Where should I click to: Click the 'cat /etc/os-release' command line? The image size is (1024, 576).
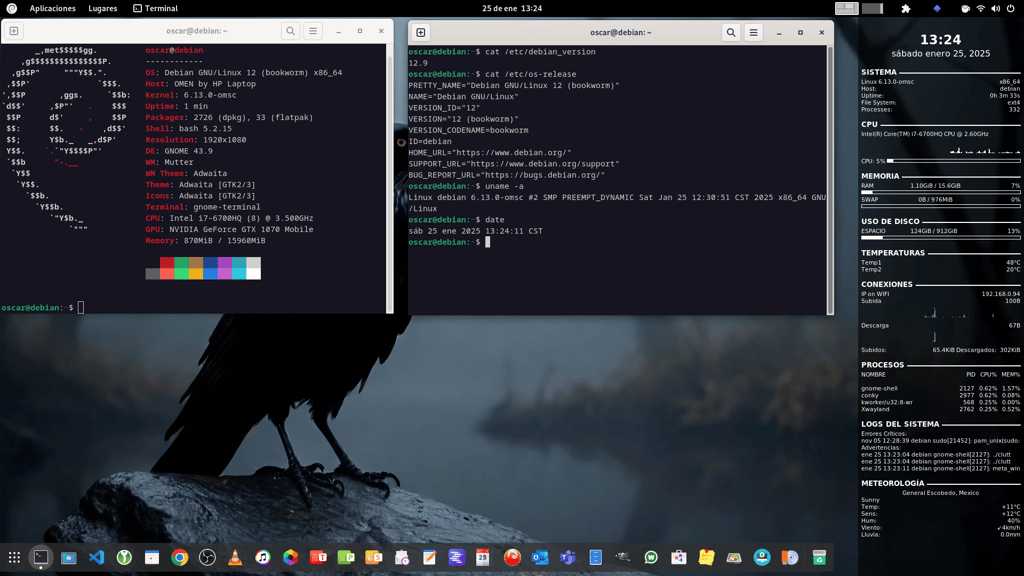[492, 74]
